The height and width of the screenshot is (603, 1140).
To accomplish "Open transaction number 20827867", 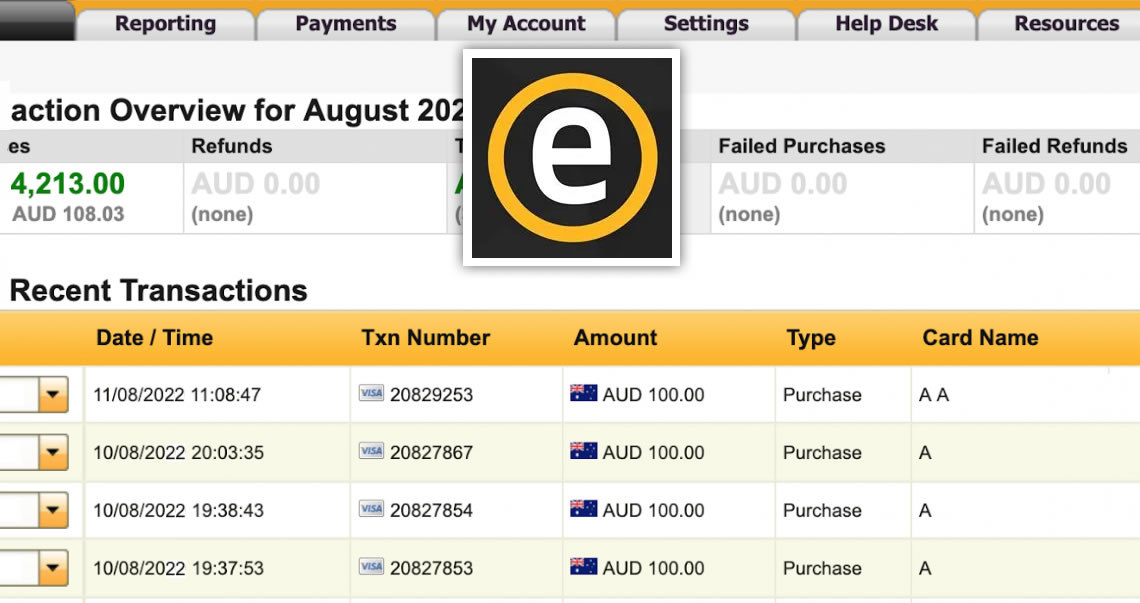I will (x=431, y=452).
